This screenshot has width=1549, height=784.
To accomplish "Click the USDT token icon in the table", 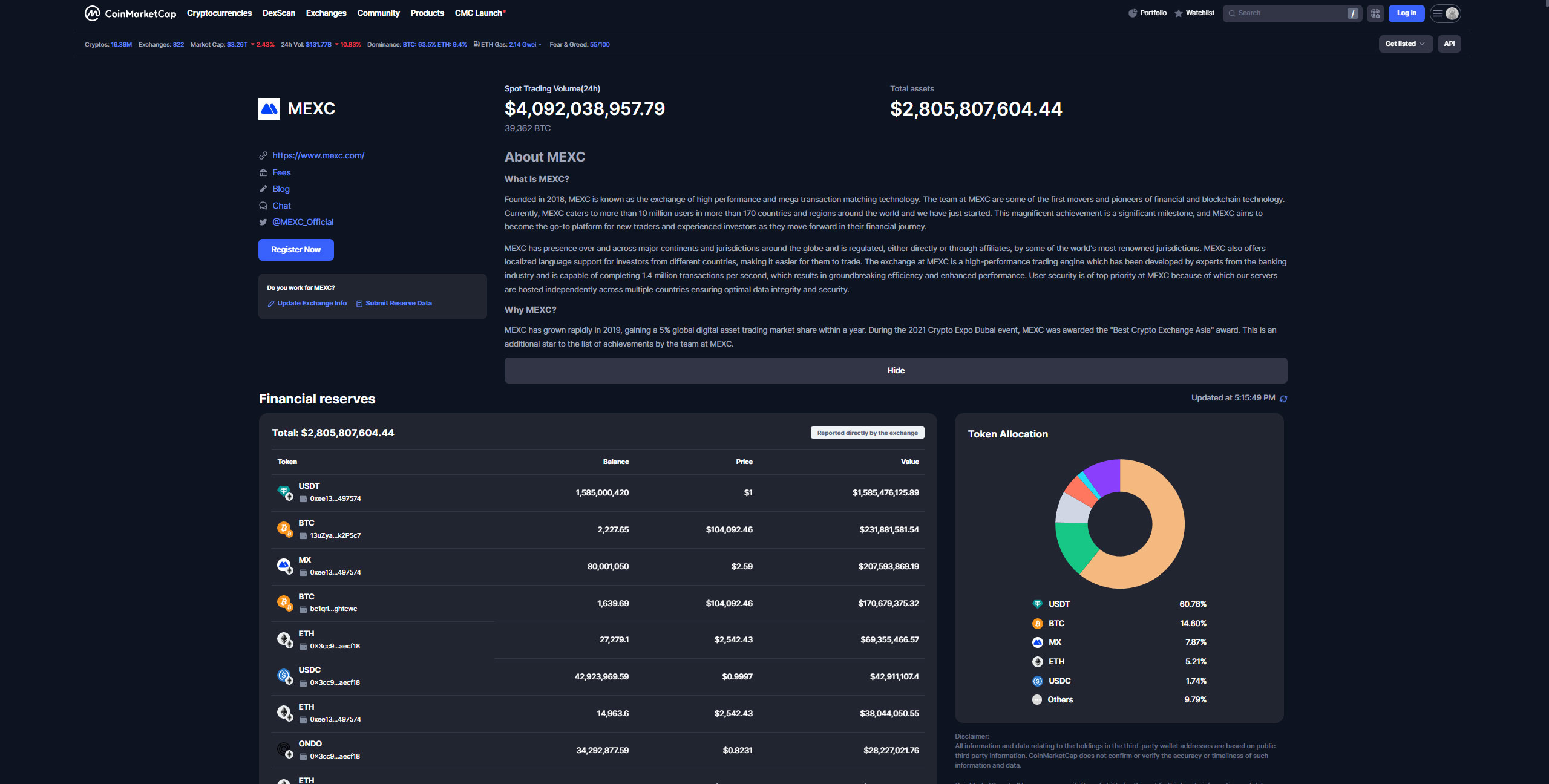I will (284, 492).
